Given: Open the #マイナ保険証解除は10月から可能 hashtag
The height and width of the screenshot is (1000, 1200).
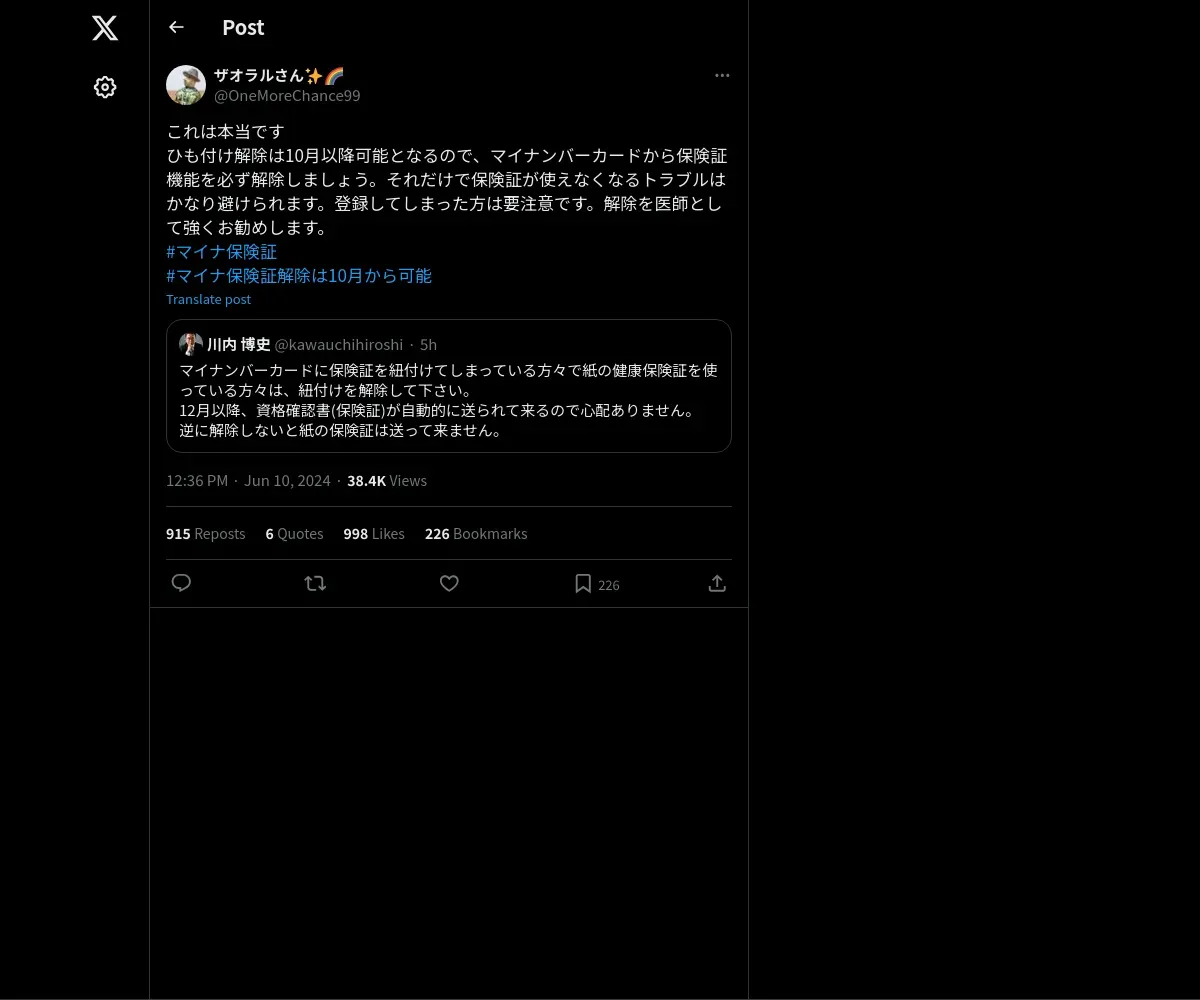Looking at the screenshot, I should 299,276.
